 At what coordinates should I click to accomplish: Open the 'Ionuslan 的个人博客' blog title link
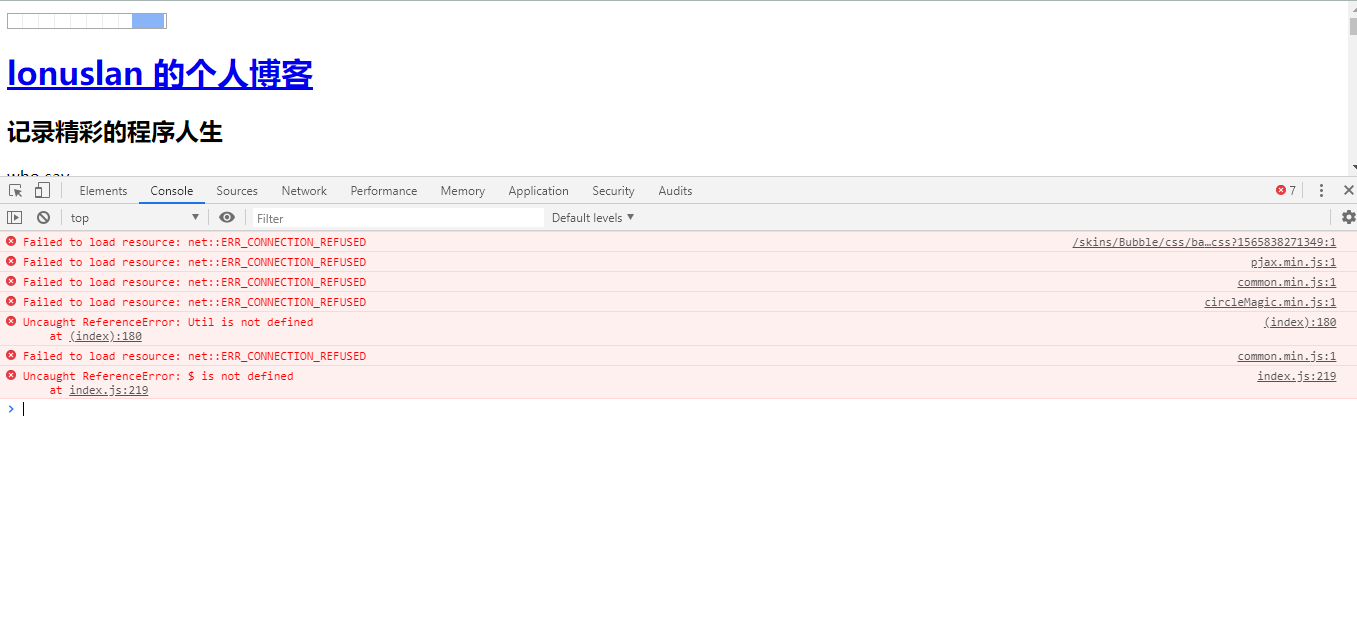click(x=160, y=74)
